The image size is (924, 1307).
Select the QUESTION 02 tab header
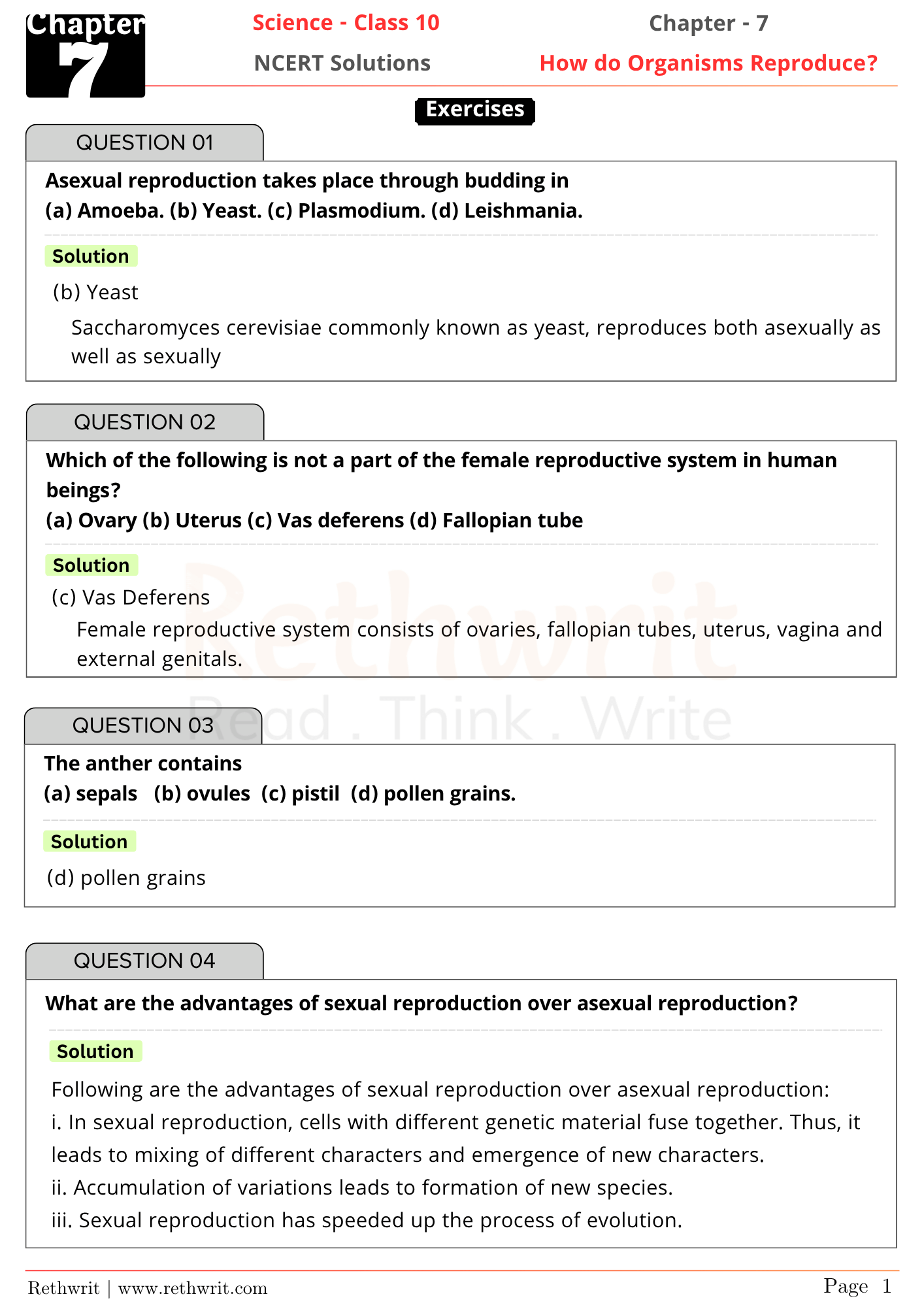pyautogui.click(x=144, y=422)
